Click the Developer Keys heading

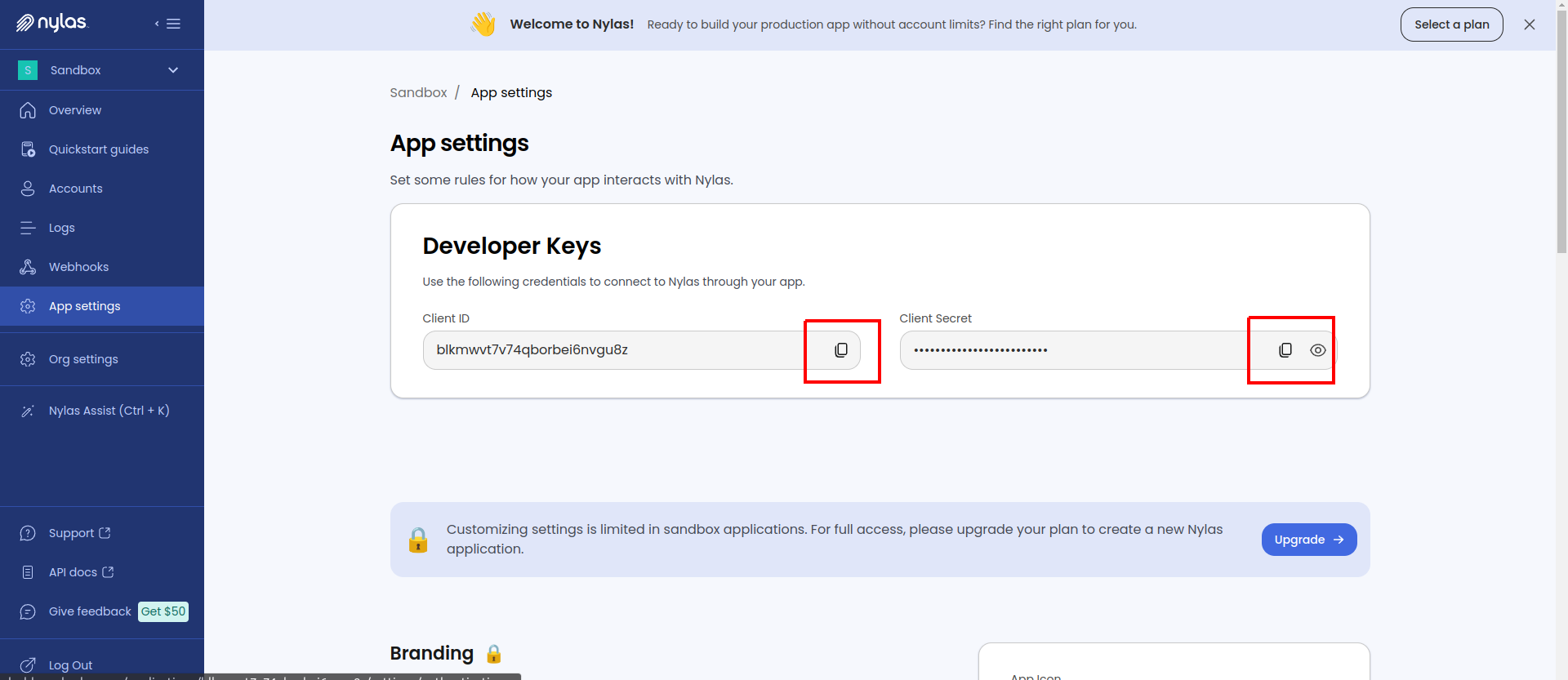pyautogui.click(x=512, y=246)
